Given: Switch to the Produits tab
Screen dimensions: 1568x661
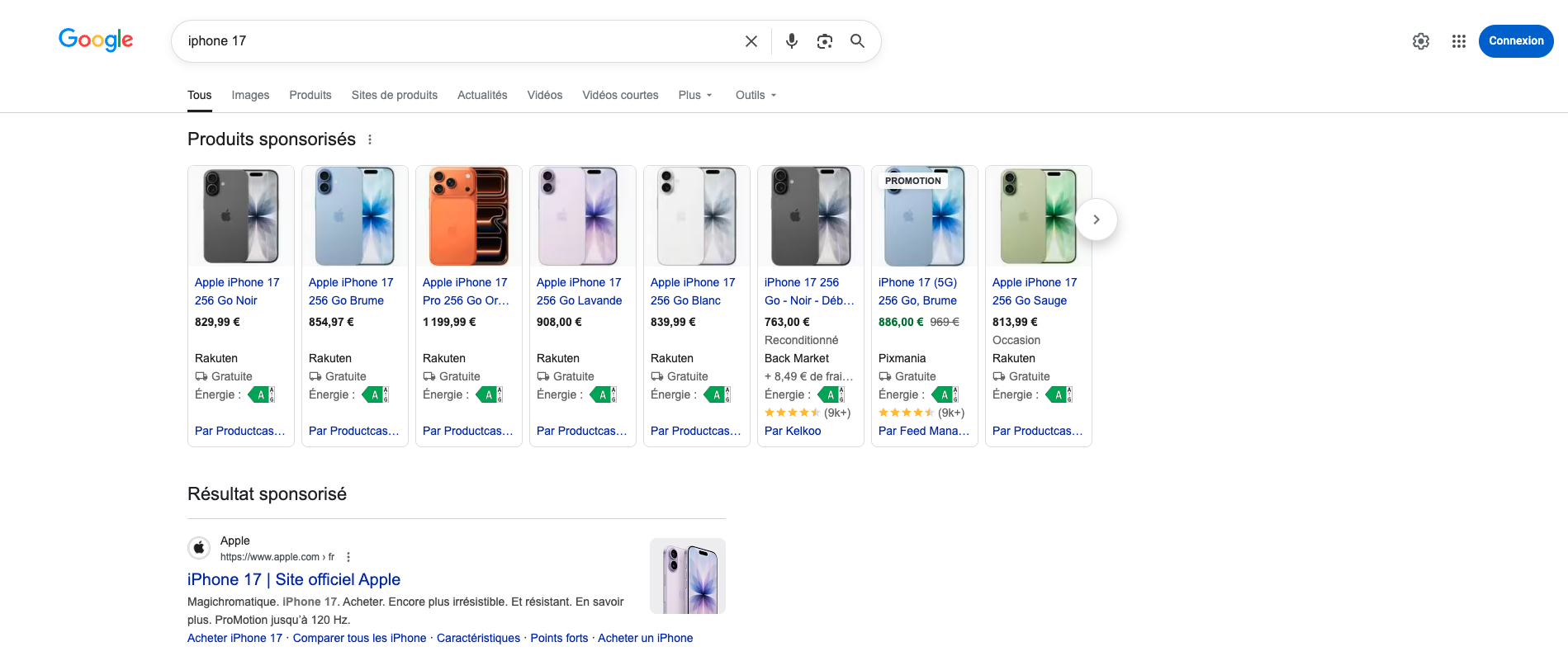Looking at the screenshot, I should (x=310, y=95).
